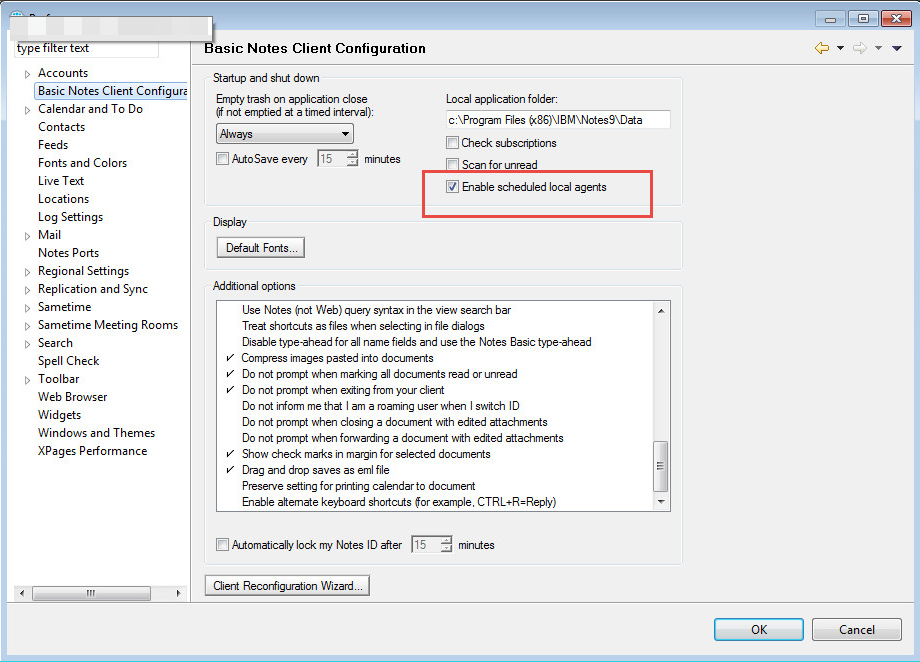The image size is (920, 662).
Task: Click tree panel scroll right arrow
Action: 178,593
